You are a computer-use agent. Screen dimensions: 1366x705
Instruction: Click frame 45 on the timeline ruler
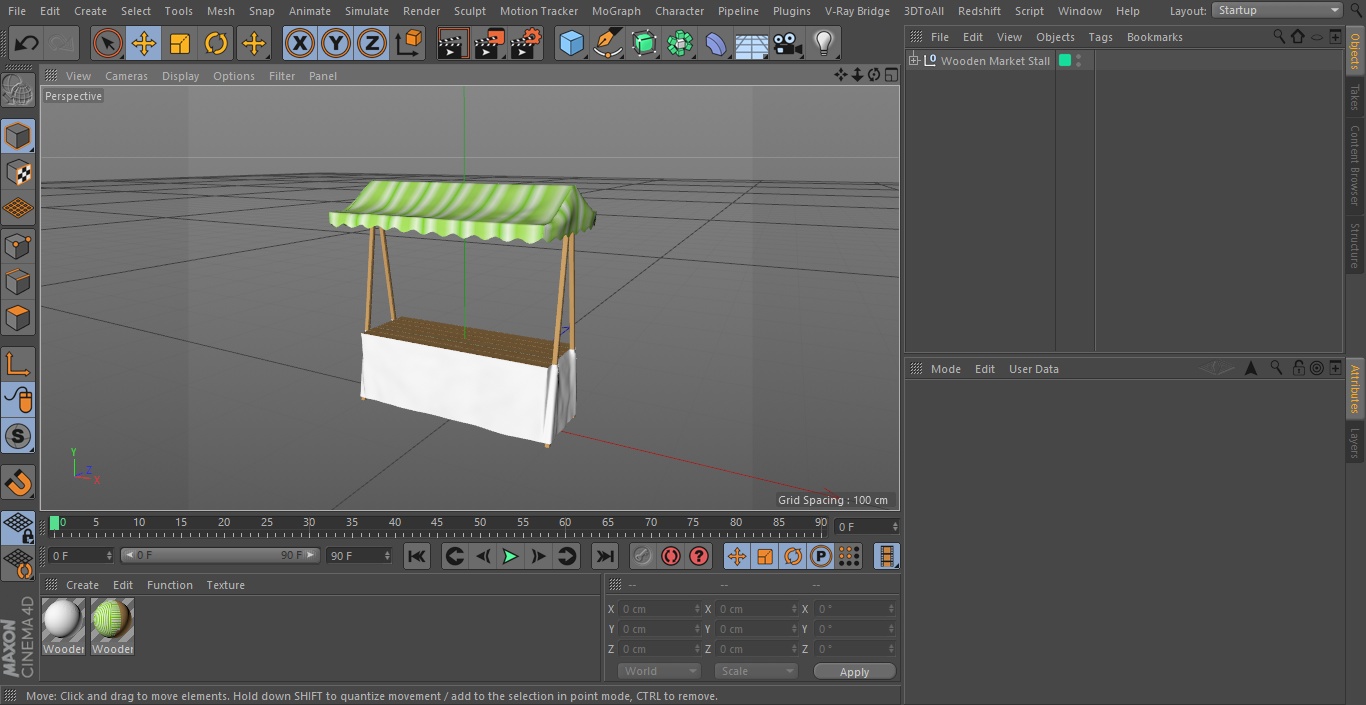[437, 523]
